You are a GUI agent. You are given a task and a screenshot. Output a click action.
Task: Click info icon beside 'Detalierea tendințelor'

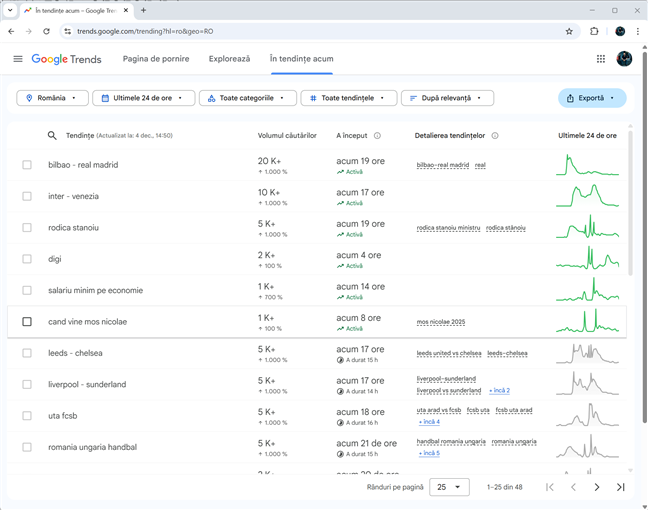pos(495,135)
